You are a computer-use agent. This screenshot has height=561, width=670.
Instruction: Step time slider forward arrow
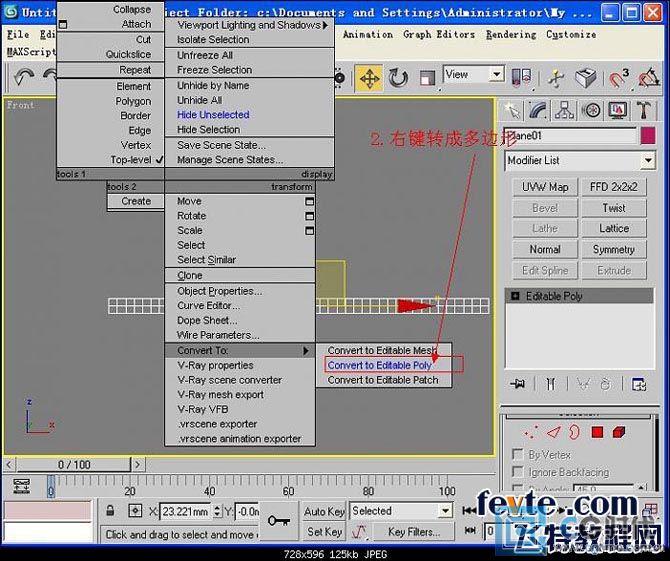[138, 464]
